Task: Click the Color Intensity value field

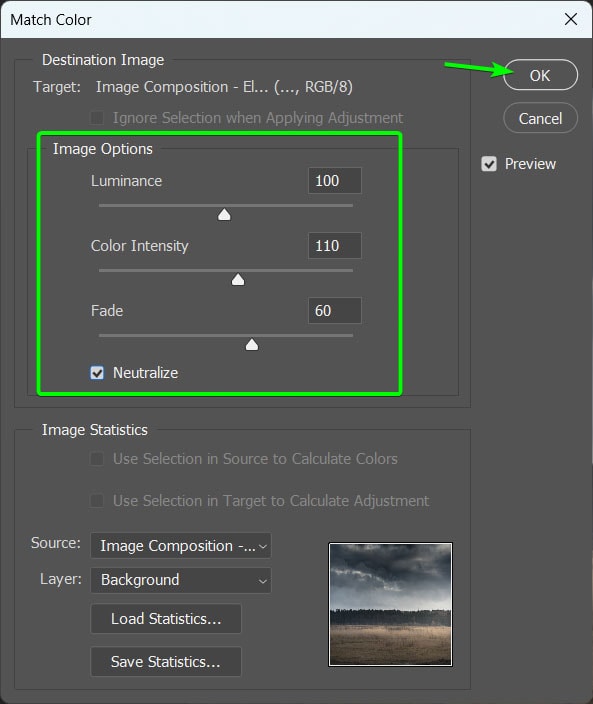Action: pyautogui.click(x=334, y=246)
